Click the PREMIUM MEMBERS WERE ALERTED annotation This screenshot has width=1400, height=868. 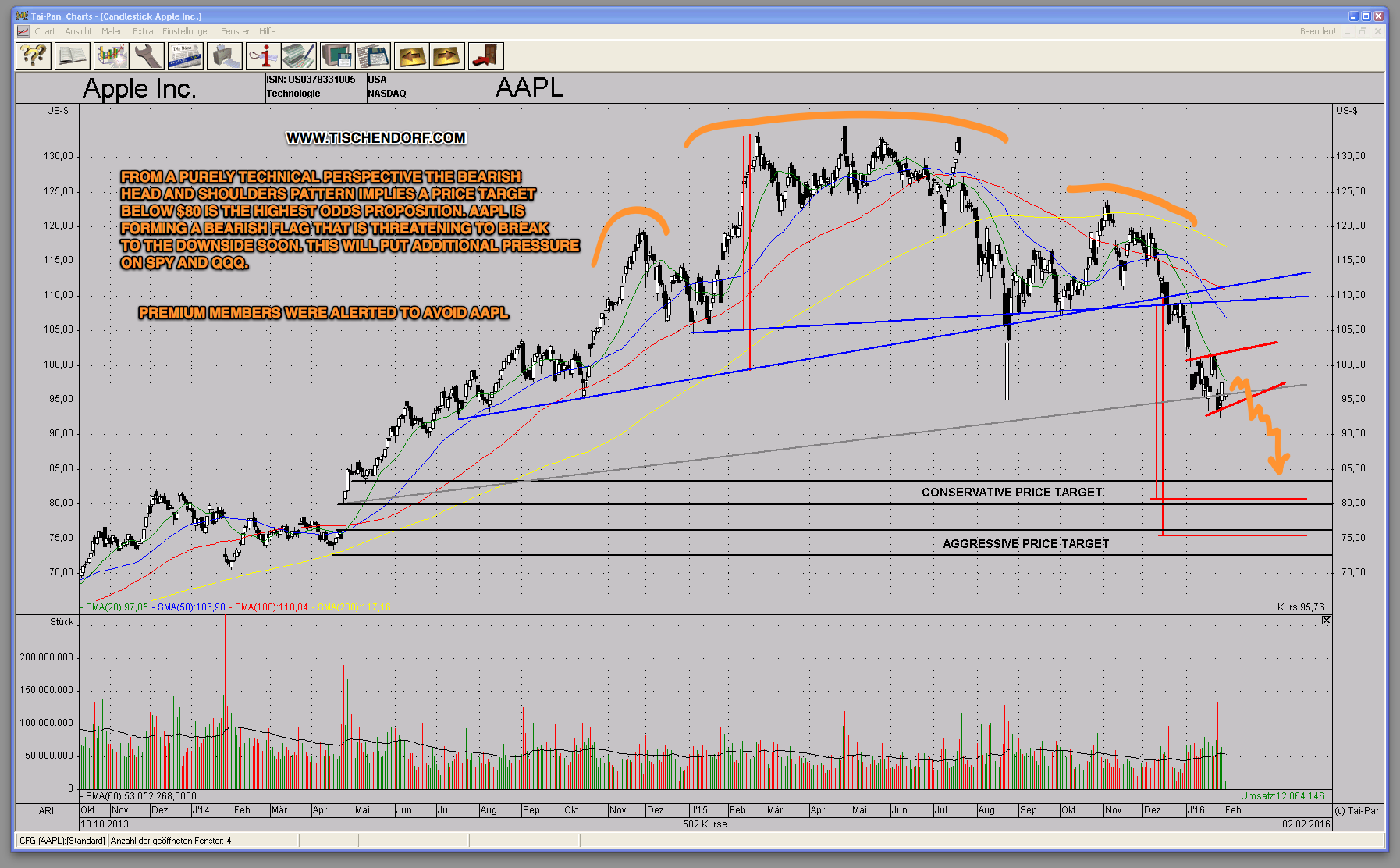pos(323,313)
